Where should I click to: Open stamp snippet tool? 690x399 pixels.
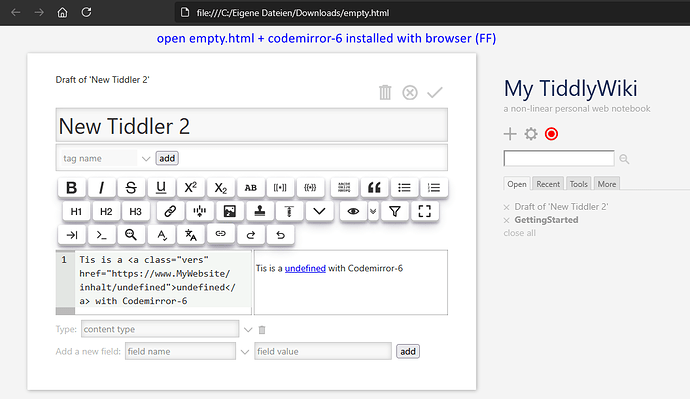260,212
